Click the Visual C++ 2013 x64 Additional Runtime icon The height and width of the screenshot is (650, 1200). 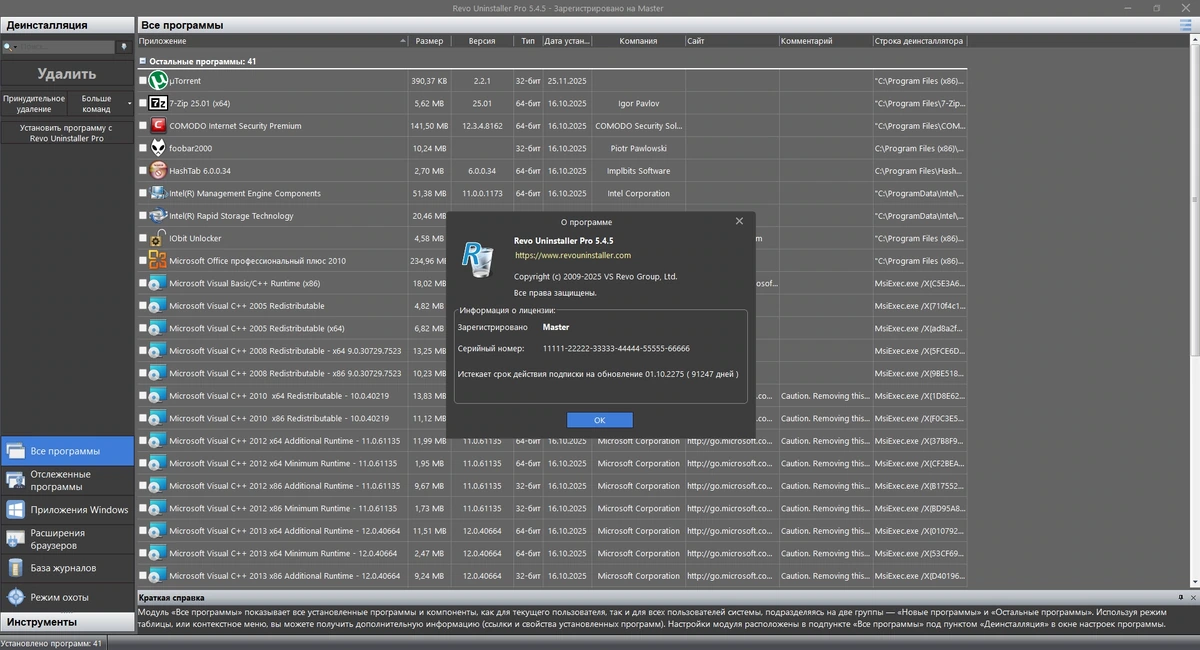coord(157,531)
